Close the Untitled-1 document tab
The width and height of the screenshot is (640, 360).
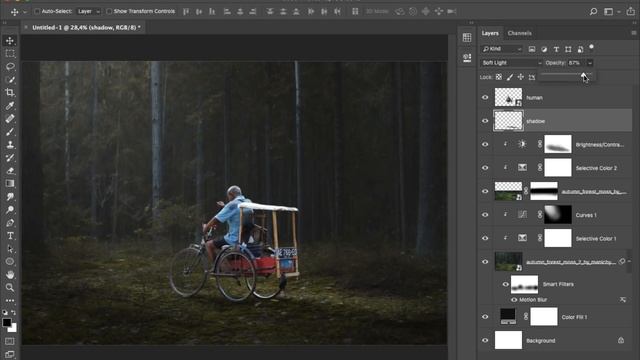click(x=26, y=27)
